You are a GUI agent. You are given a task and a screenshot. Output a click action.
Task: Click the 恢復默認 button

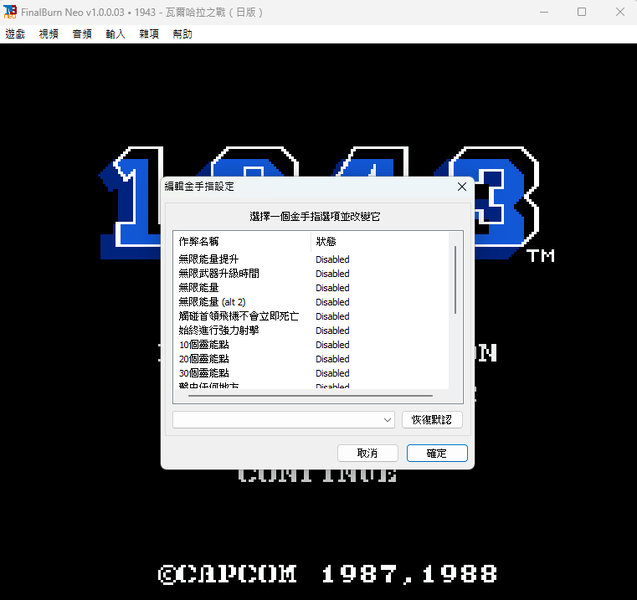click(x=432, y=420)
